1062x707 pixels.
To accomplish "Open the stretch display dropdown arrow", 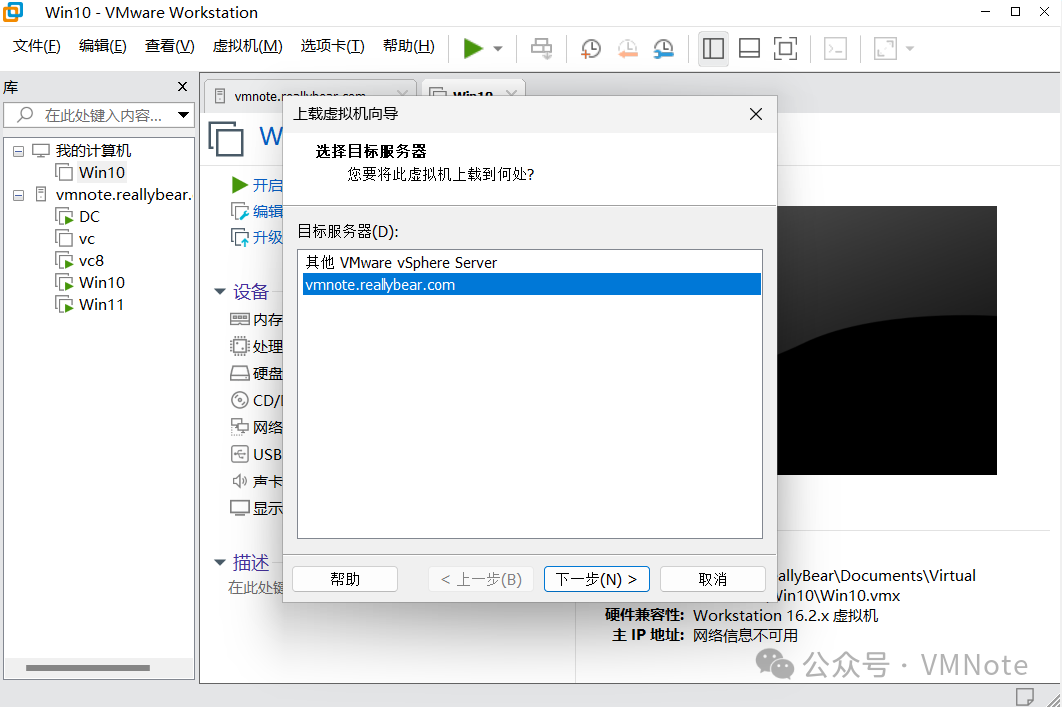I will coord(910,49).
